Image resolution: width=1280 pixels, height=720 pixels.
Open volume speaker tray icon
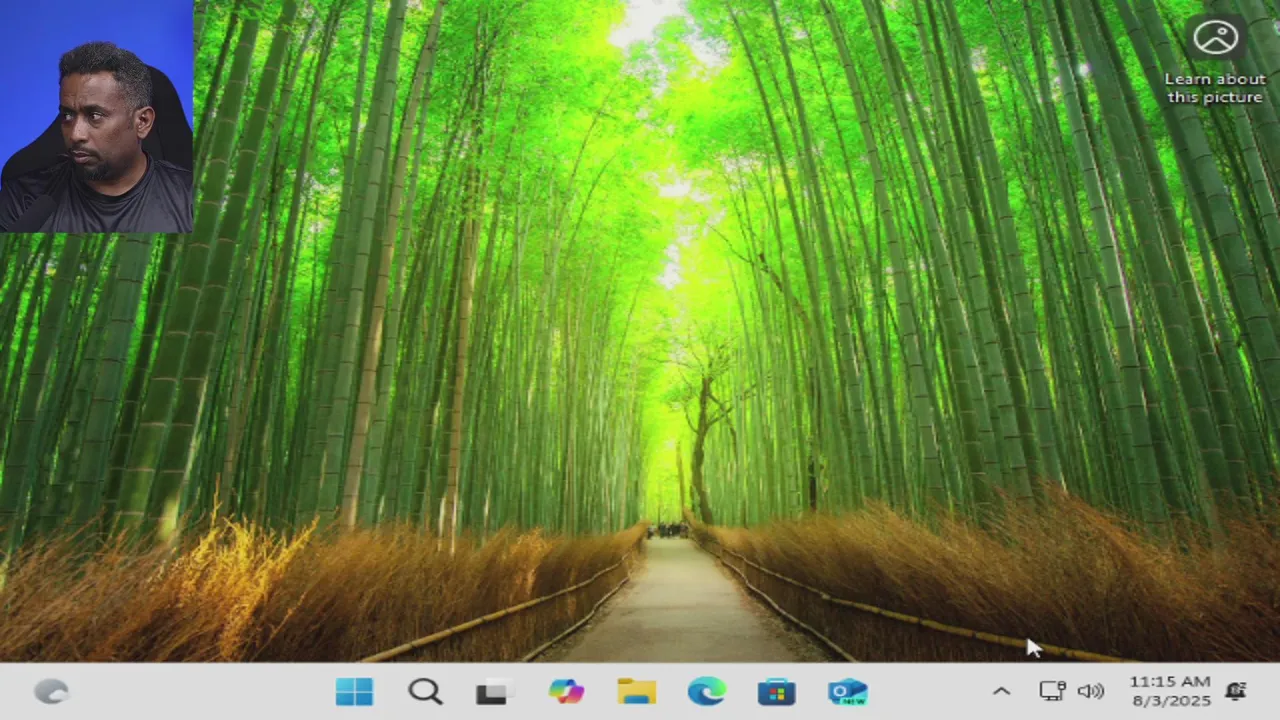[x=1091, y=691]
